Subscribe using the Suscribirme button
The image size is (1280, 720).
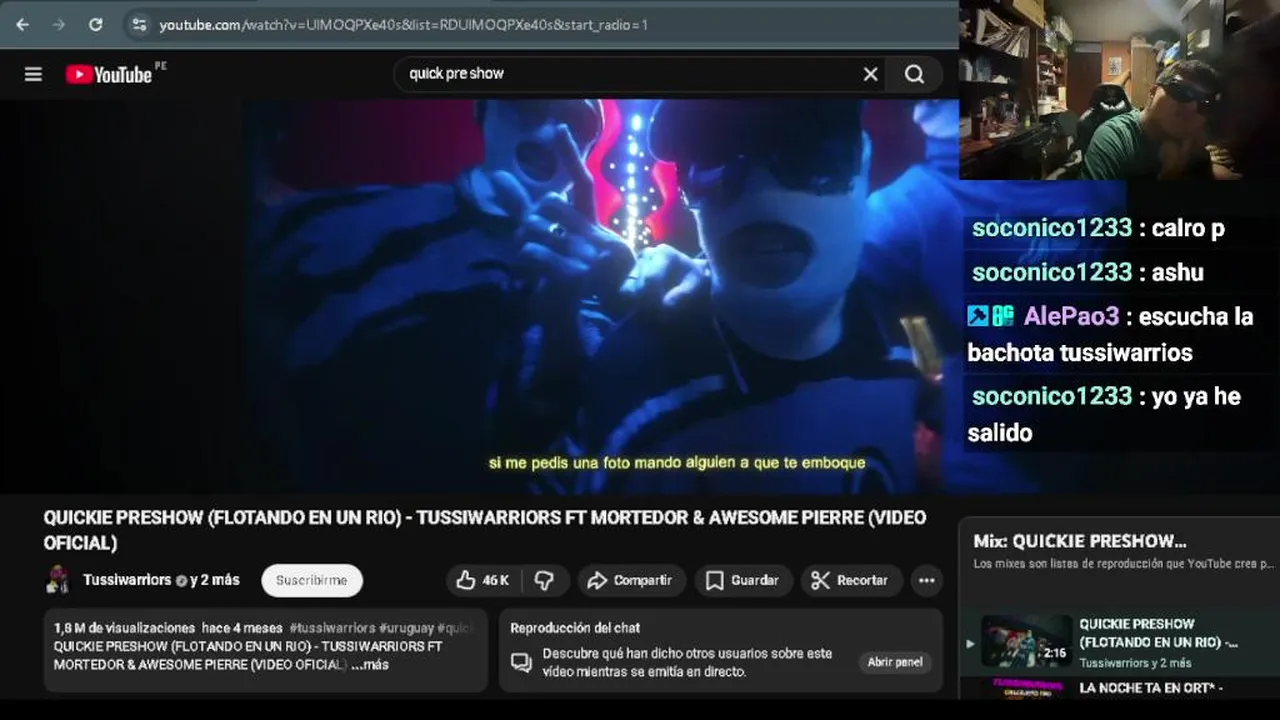pyautogui.click(x=312, y=580)
